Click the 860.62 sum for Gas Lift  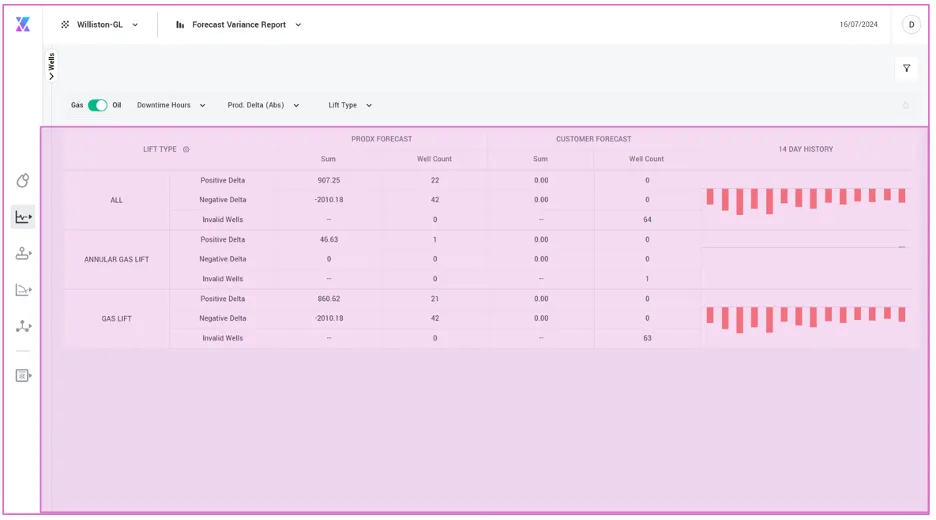[x=329, y=299]
